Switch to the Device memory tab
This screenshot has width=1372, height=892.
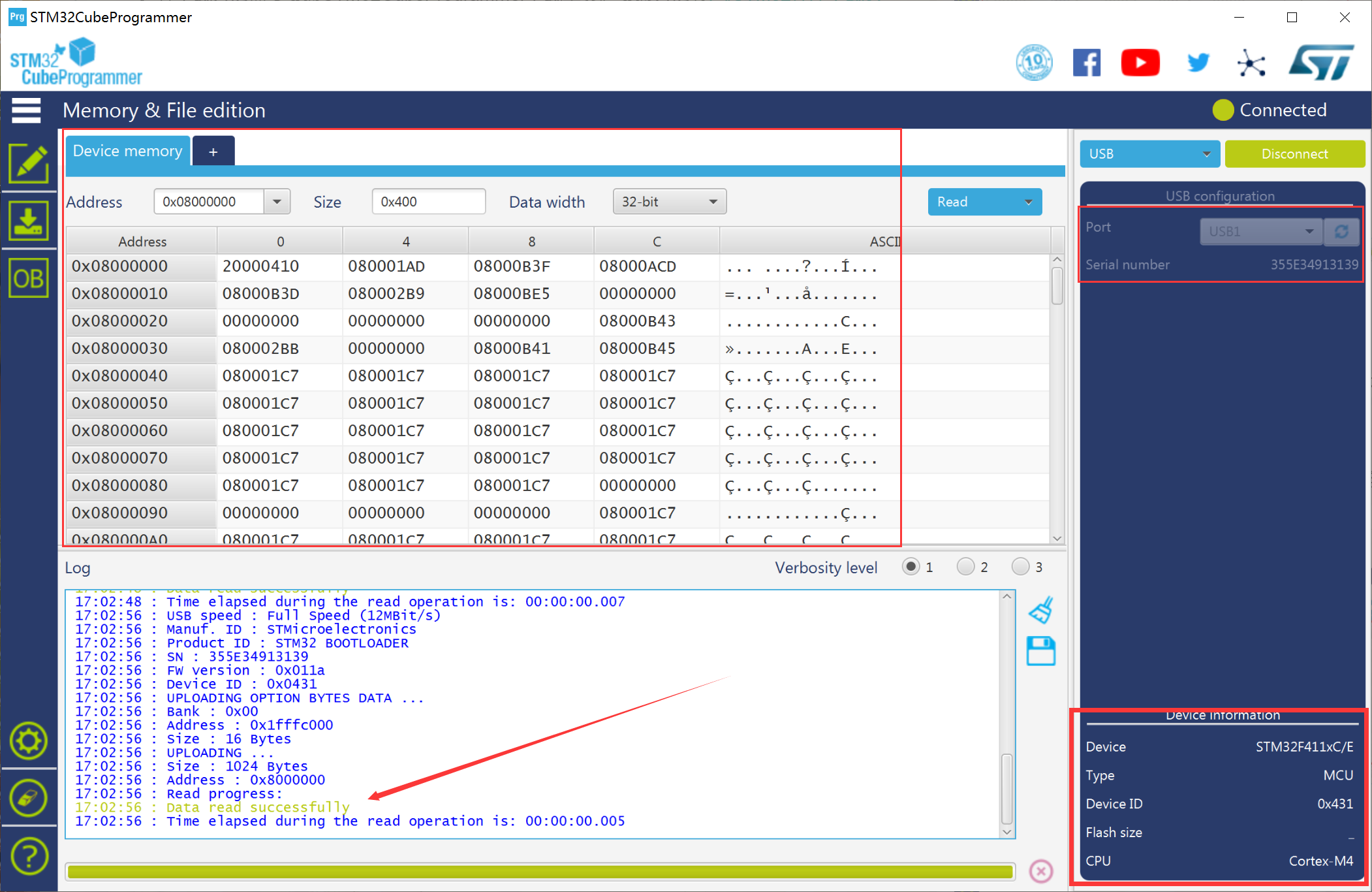pyautogui.click(x=127, y=151)
